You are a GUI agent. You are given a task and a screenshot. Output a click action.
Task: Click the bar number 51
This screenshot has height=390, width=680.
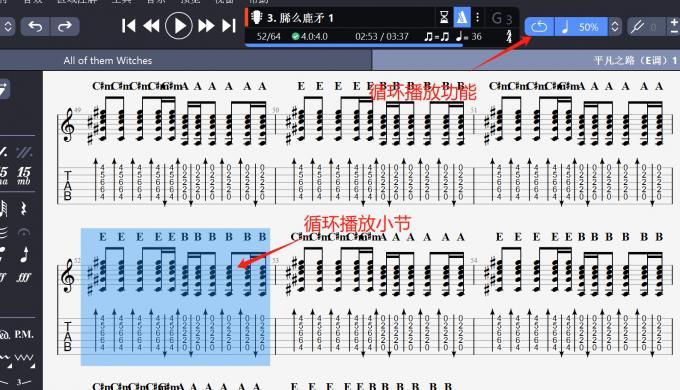coord(474,110)
